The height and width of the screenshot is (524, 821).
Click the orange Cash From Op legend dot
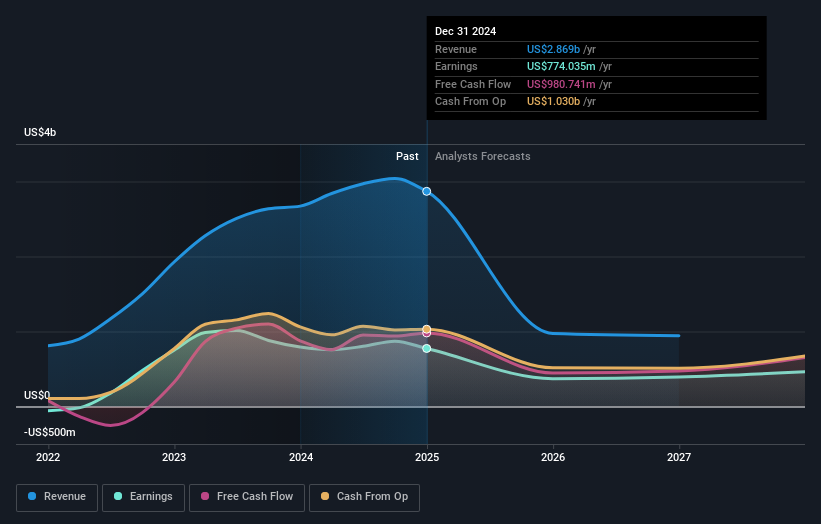click(x=325, y=496)
